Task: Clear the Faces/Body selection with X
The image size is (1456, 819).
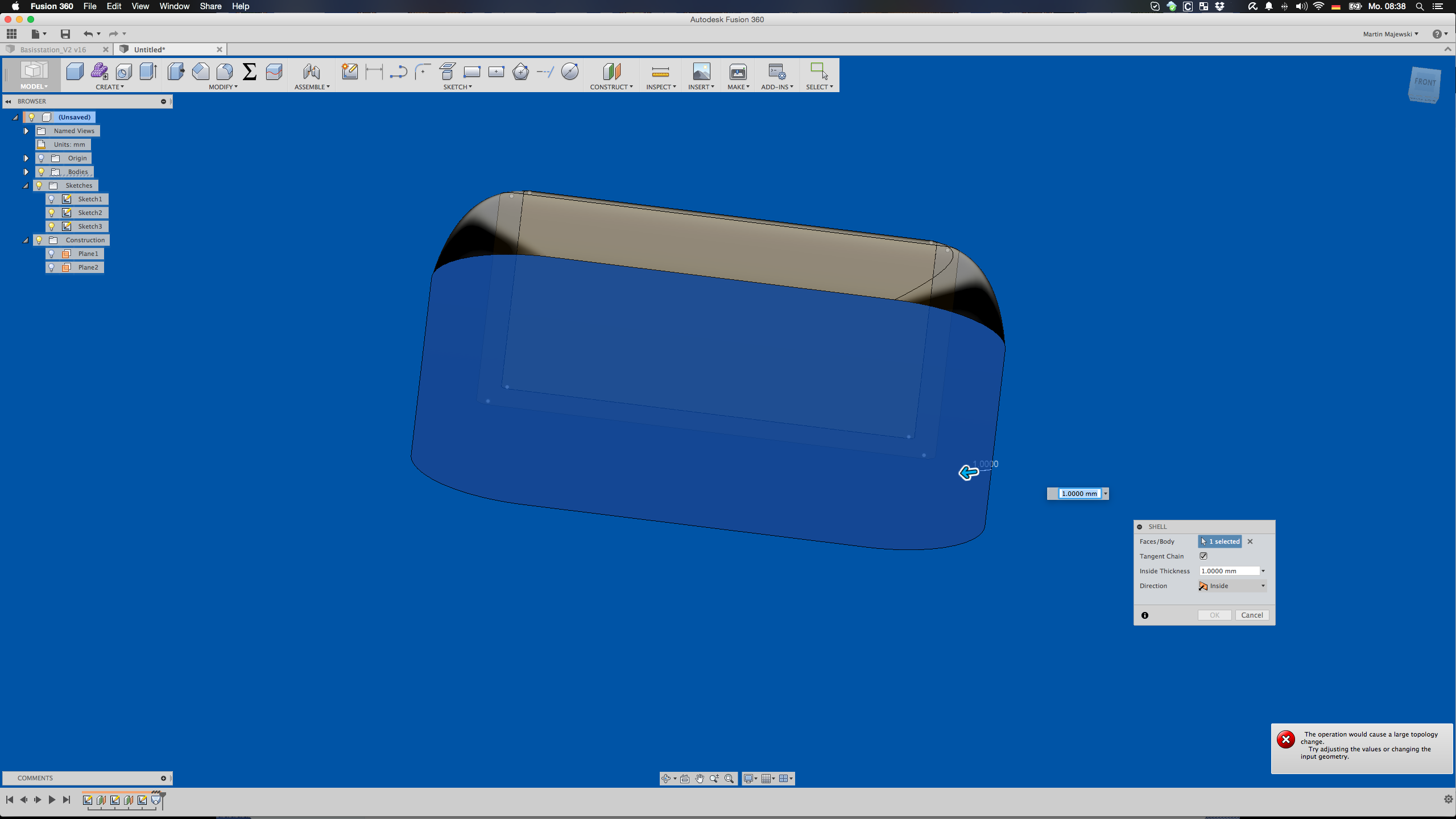Action: coord(1250,541)
